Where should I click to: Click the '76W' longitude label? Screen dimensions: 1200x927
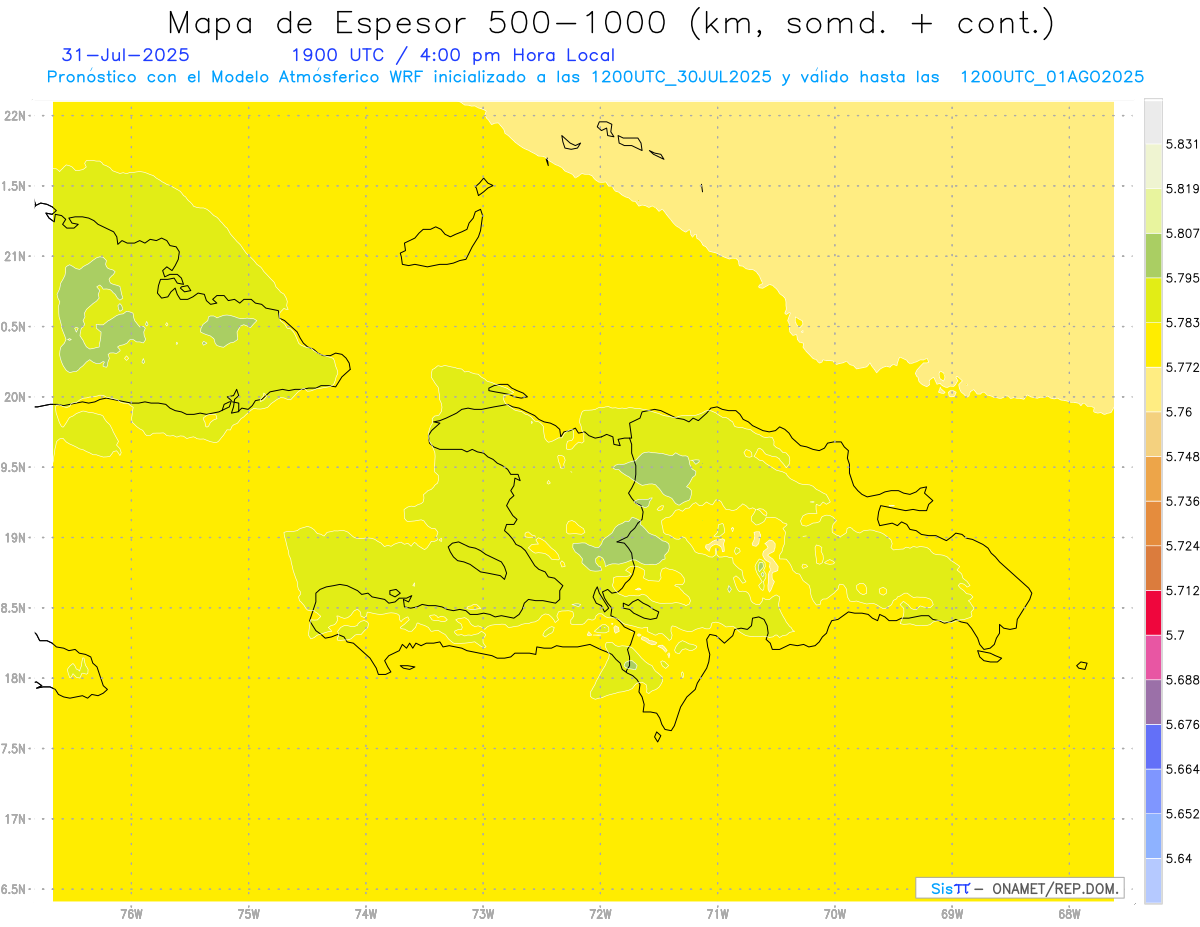click(131, 914)
